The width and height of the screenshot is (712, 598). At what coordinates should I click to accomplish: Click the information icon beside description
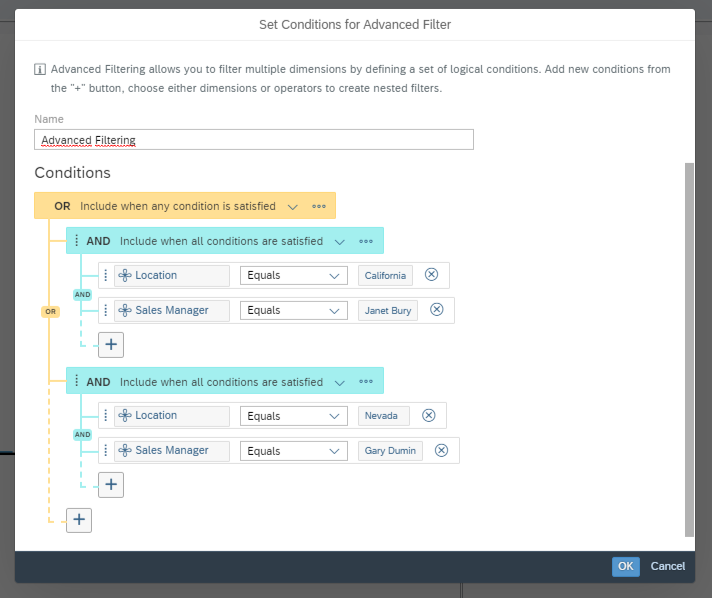coord(40,69)
